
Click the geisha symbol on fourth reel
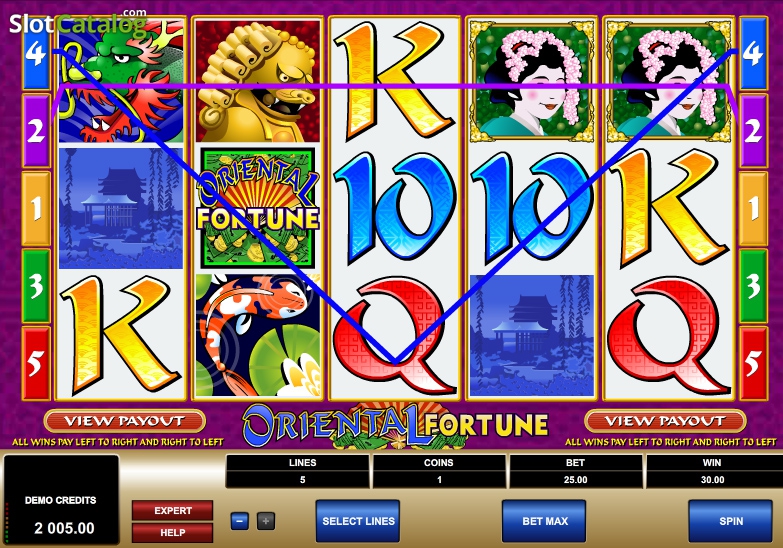tap(531, 81)
